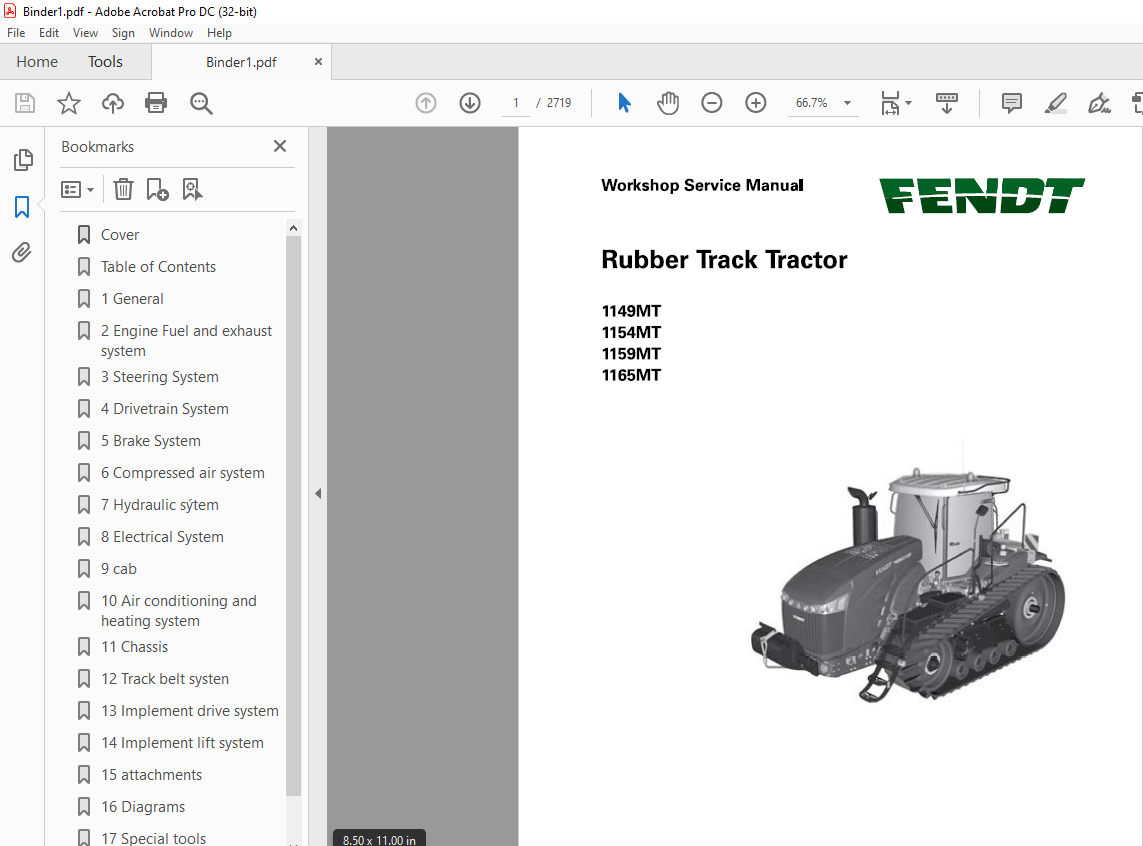Open the 16 Diagrams bookmark
Viewport: 1143px width, 846px height.
[143, 807]
